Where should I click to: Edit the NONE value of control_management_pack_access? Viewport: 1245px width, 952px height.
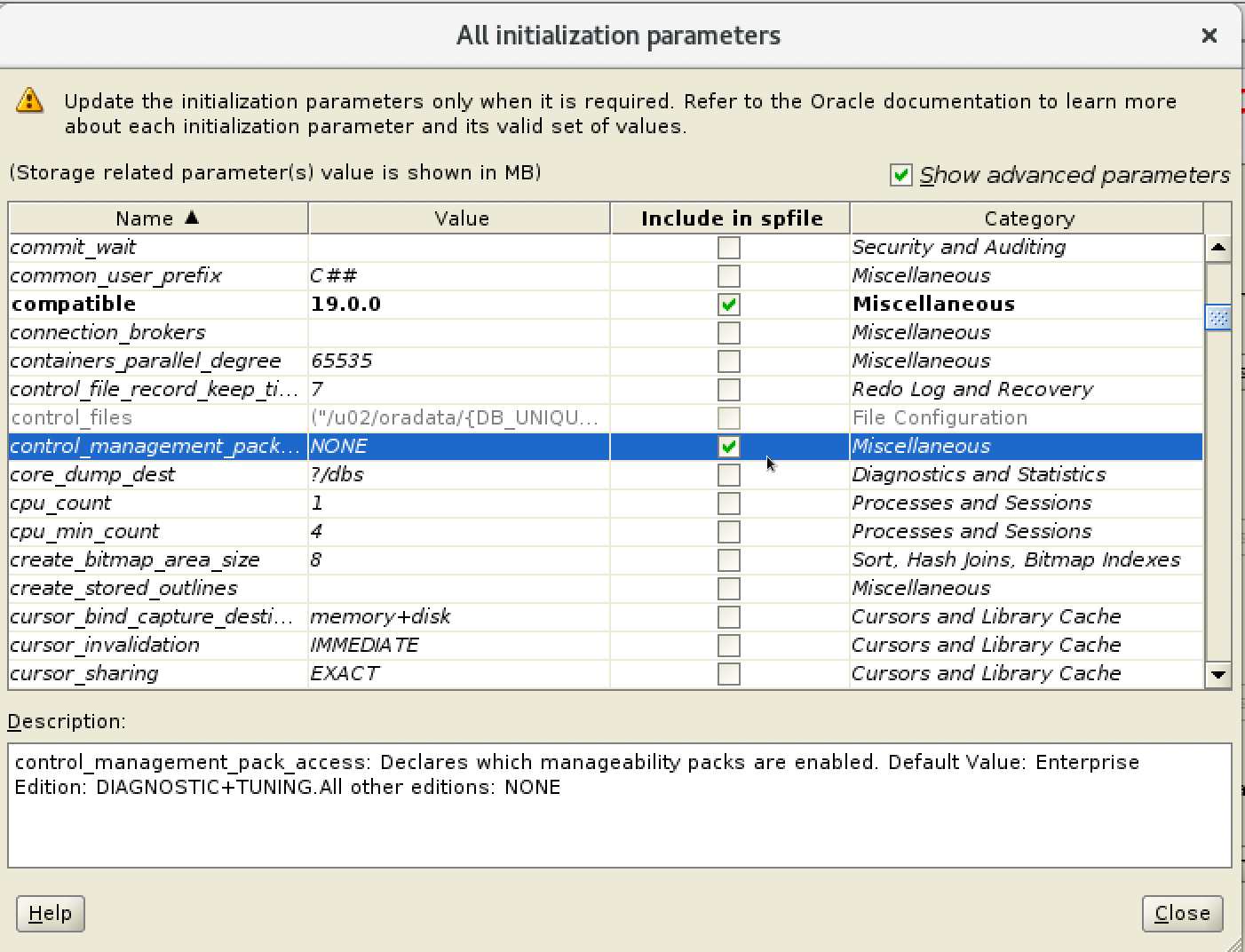(x=459, y=446)
